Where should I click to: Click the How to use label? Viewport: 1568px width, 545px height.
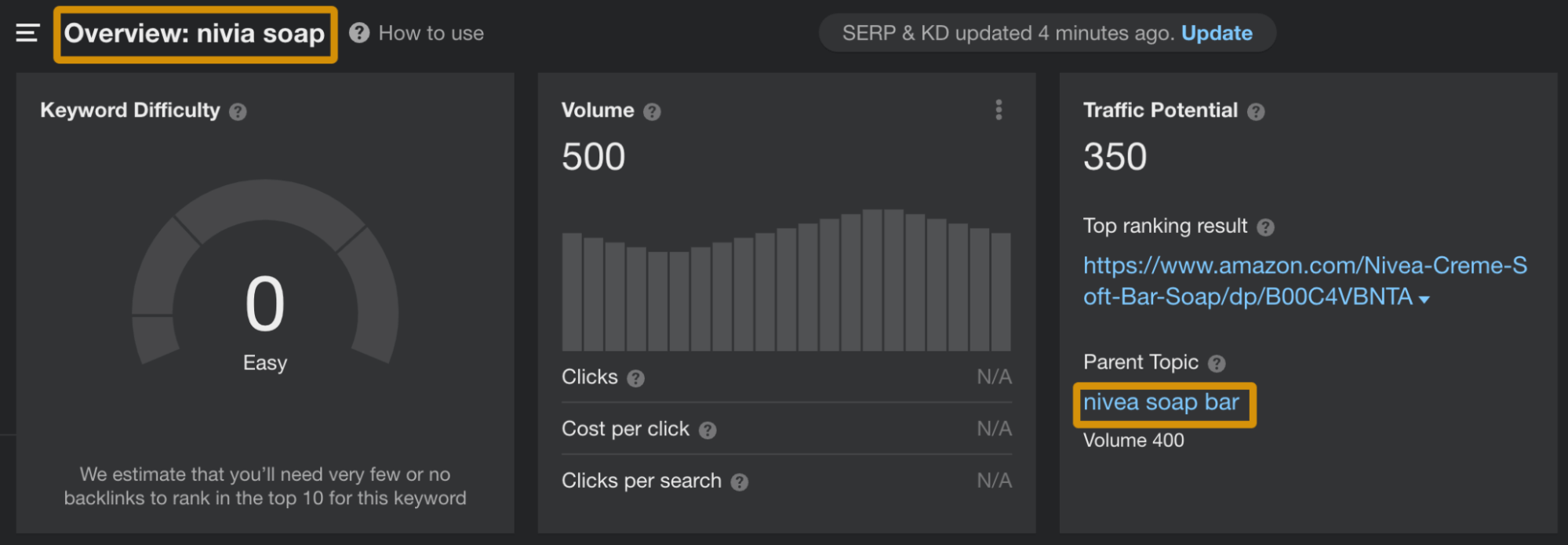pyautogui.click(x=431, y=33)
